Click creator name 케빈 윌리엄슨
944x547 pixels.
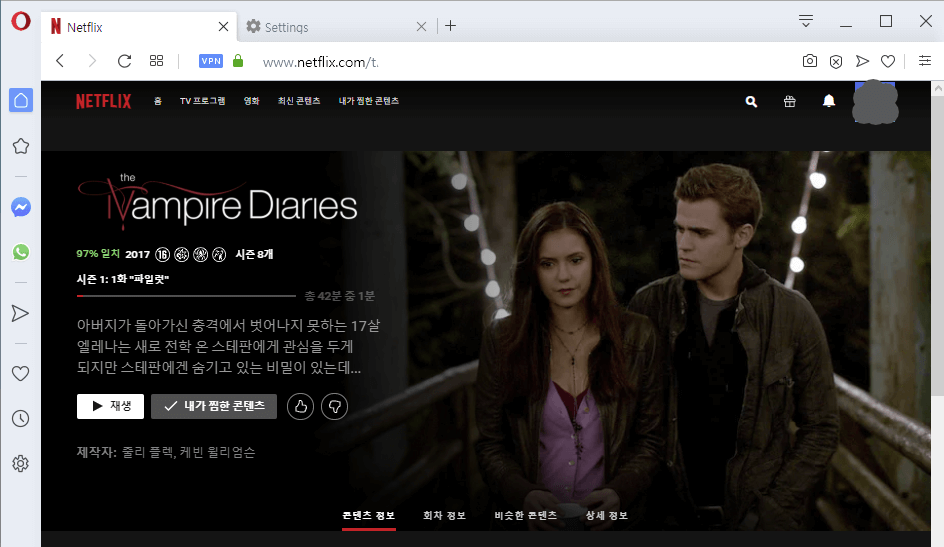[217, 453]
